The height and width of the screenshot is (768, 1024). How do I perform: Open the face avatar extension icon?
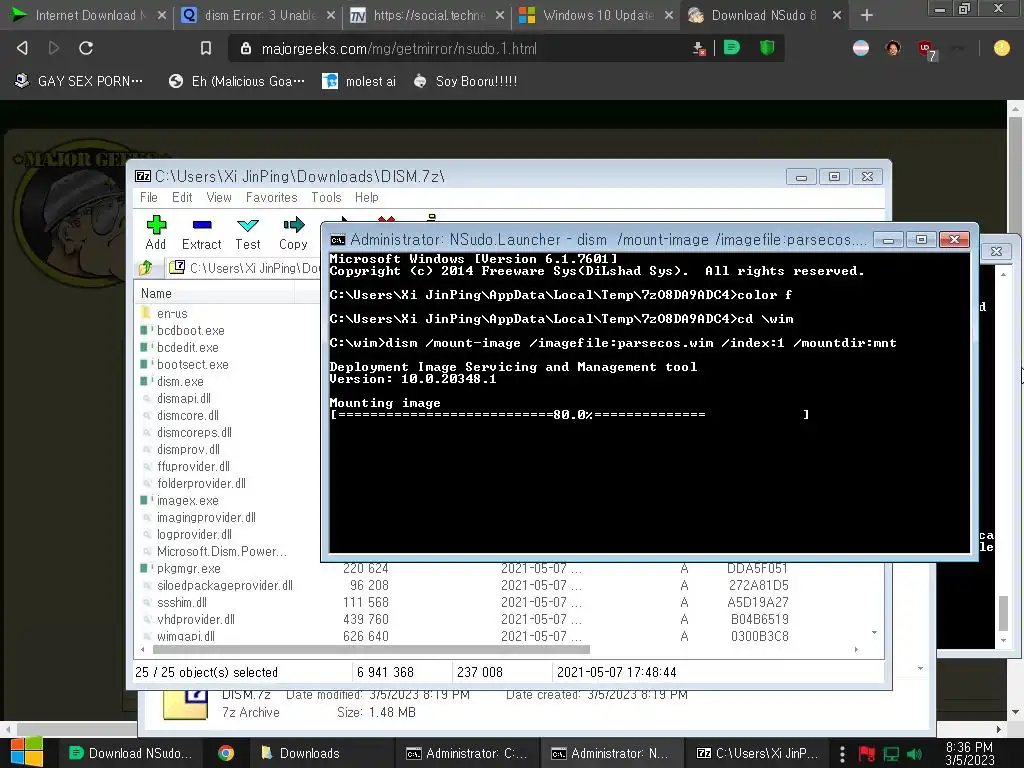(893, 48)
